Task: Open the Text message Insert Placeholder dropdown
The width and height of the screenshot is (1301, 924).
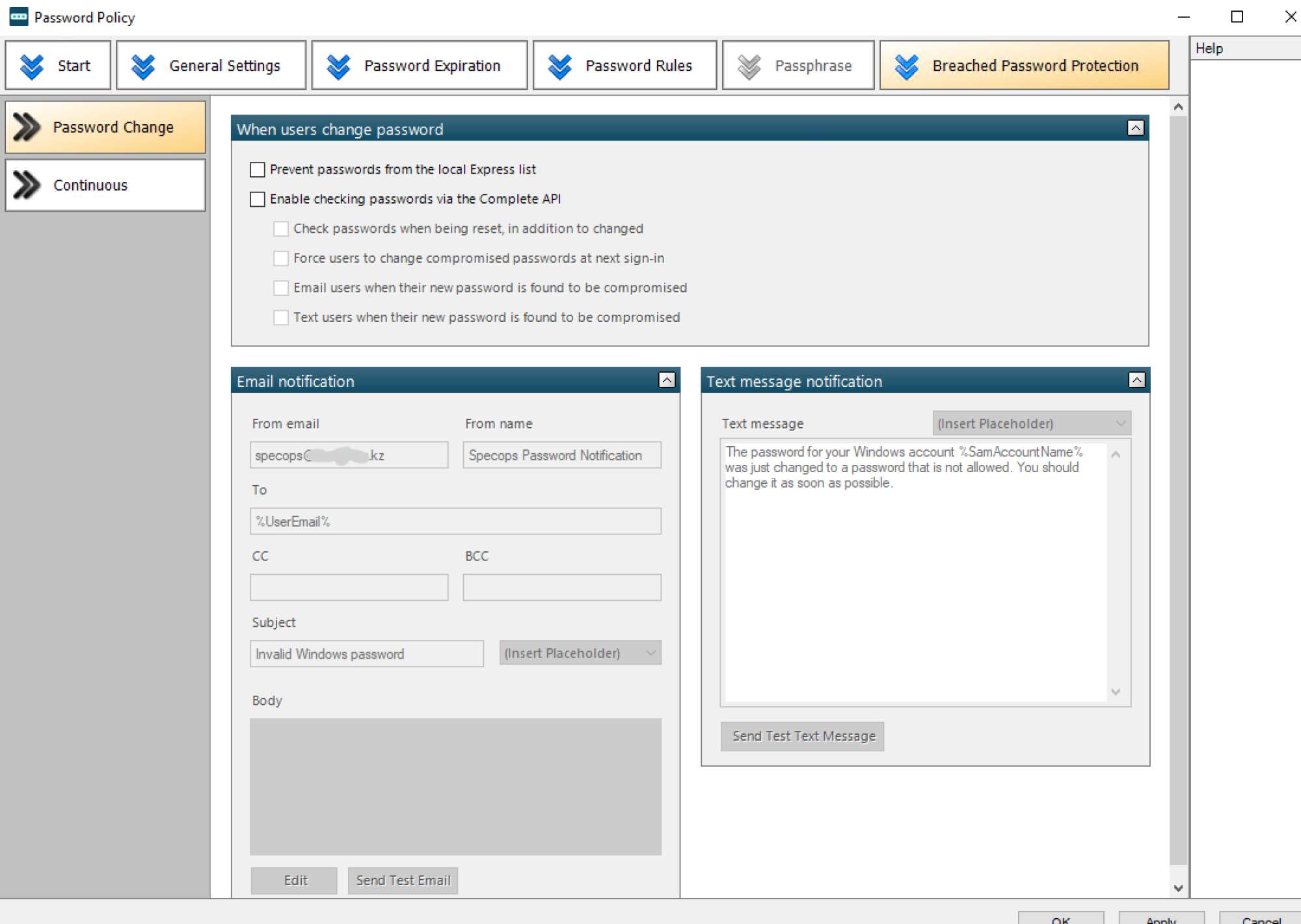Action: point(1031,423)
